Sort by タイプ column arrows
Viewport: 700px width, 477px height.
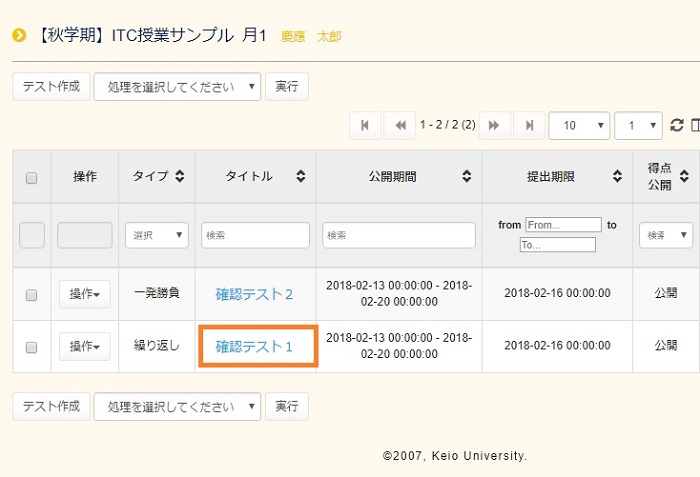tap(180, 177)
